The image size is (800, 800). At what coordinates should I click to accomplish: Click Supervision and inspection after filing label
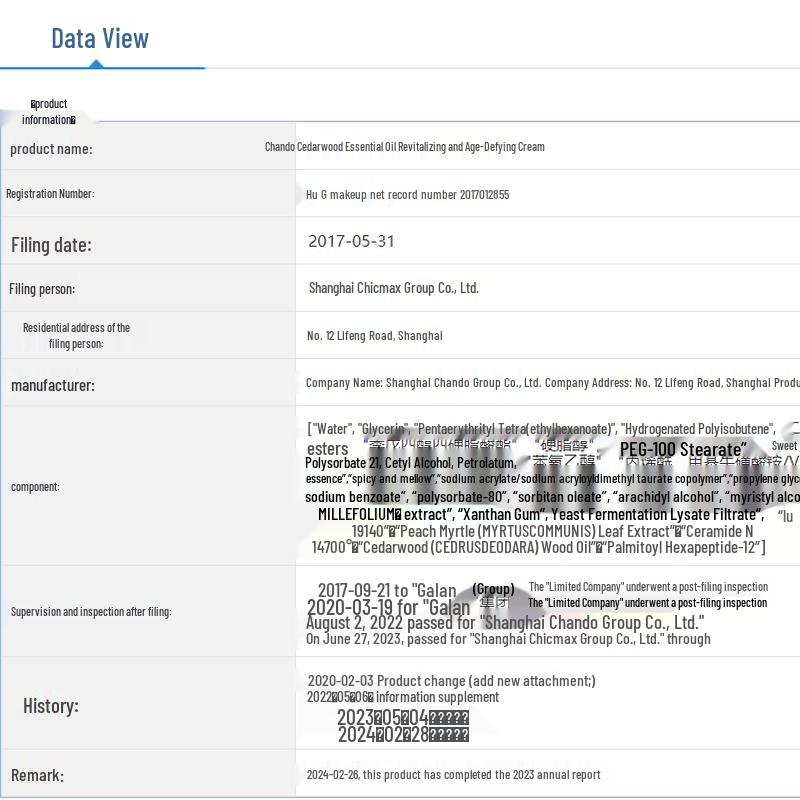click(x=91, y=611)
